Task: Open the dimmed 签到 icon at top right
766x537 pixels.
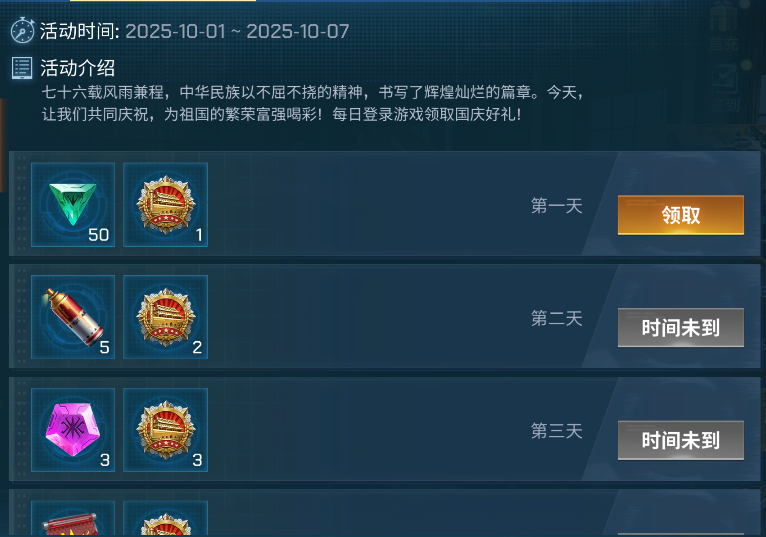Action: click(725, 88)
